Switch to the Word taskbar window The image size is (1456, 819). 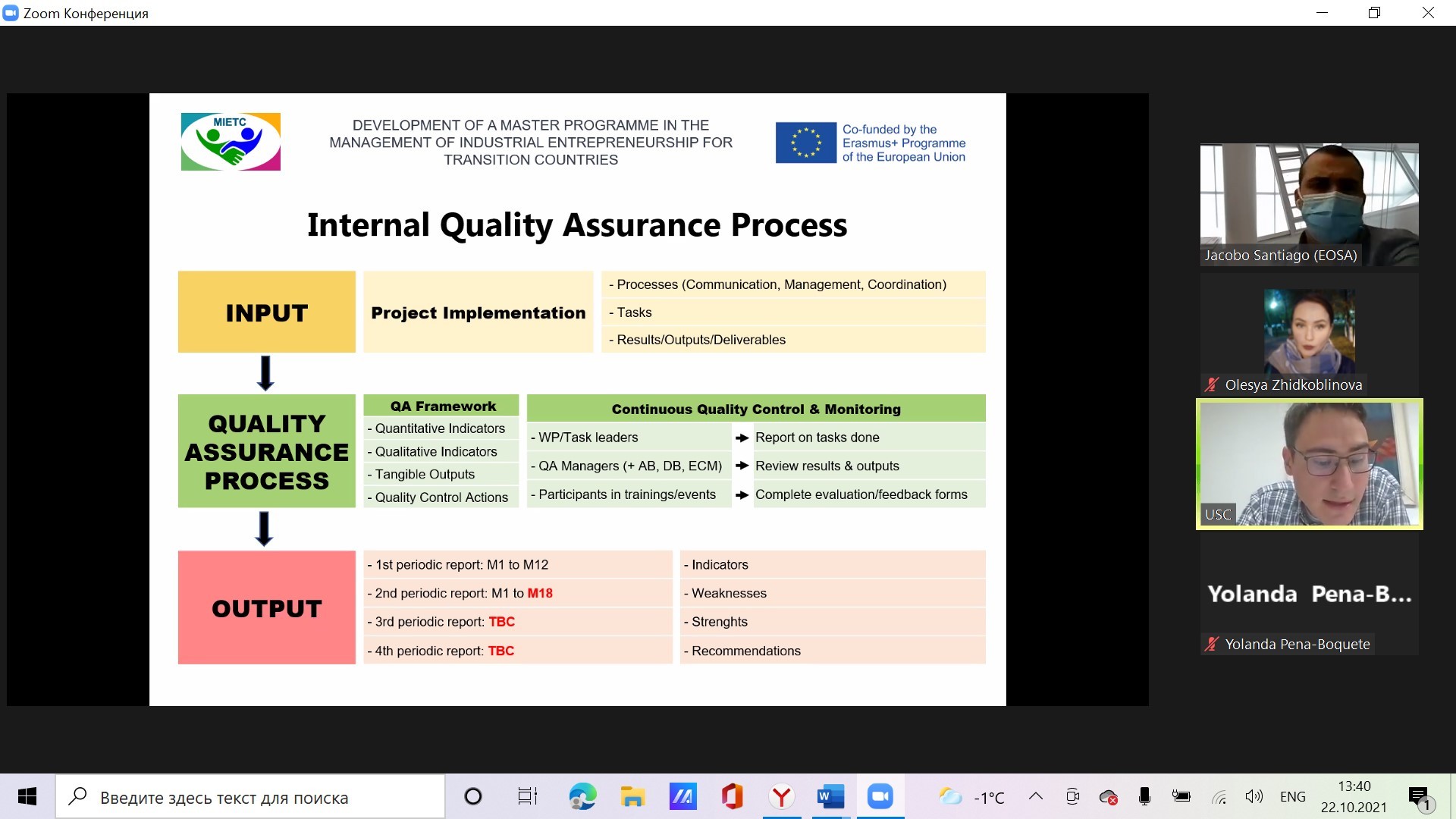830,796
